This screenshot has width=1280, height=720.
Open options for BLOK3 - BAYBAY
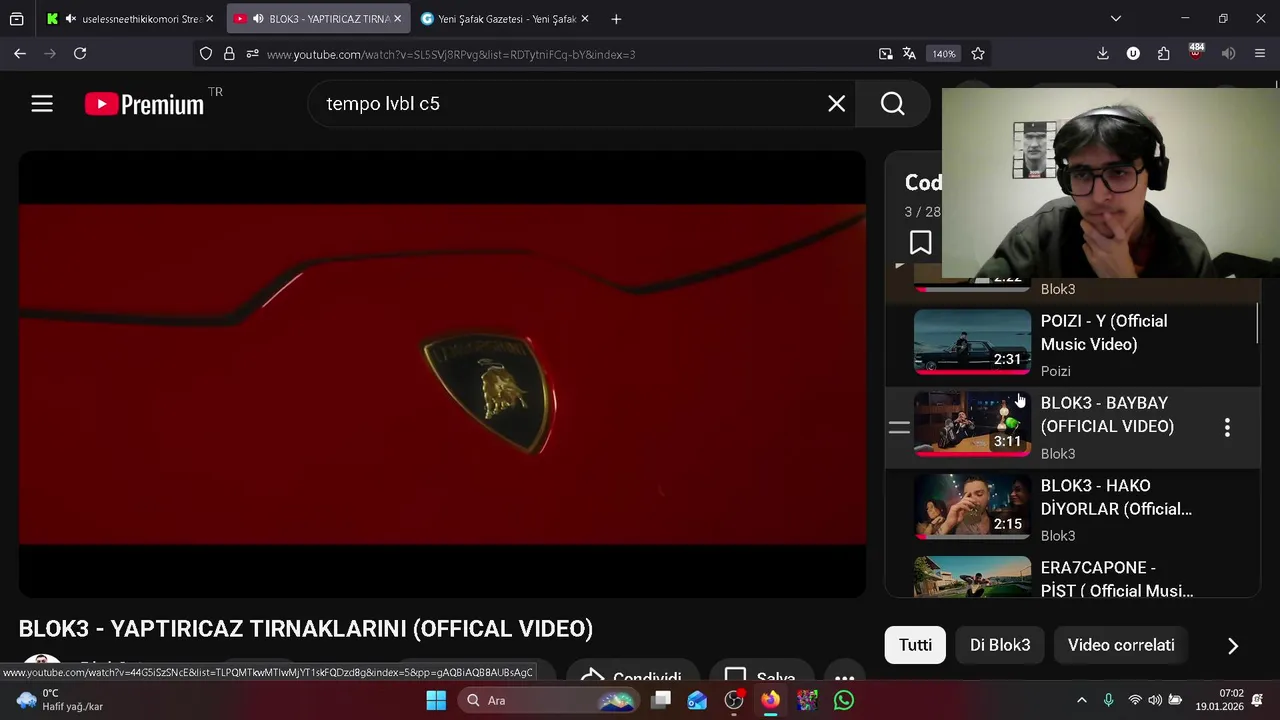[x=1227, y=428]
